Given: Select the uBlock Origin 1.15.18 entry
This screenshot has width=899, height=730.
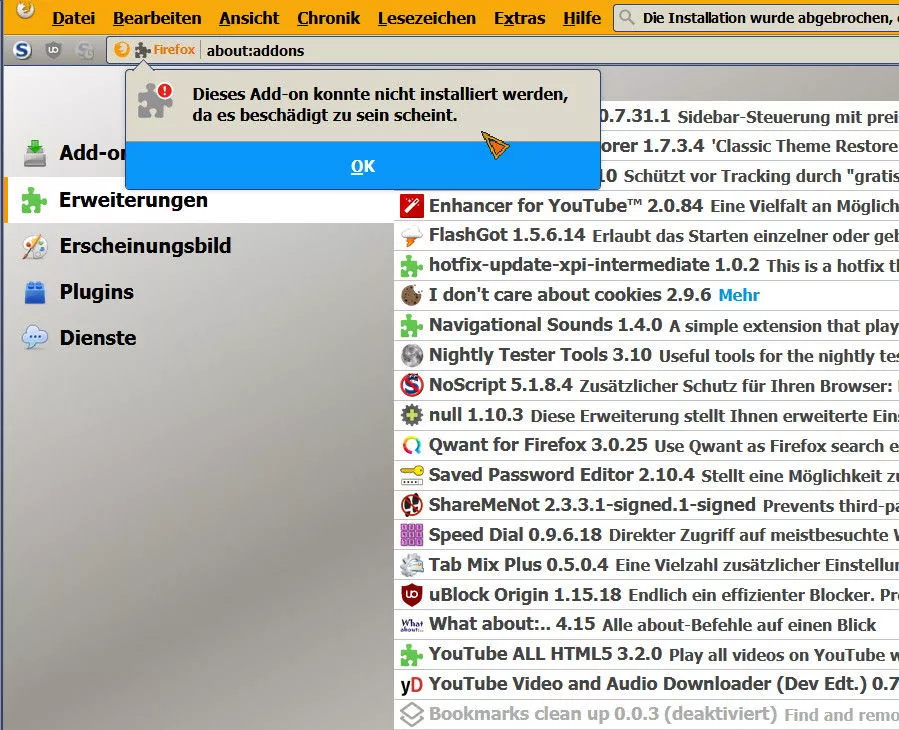Looking at the screenshot, I should click(647, 595).
